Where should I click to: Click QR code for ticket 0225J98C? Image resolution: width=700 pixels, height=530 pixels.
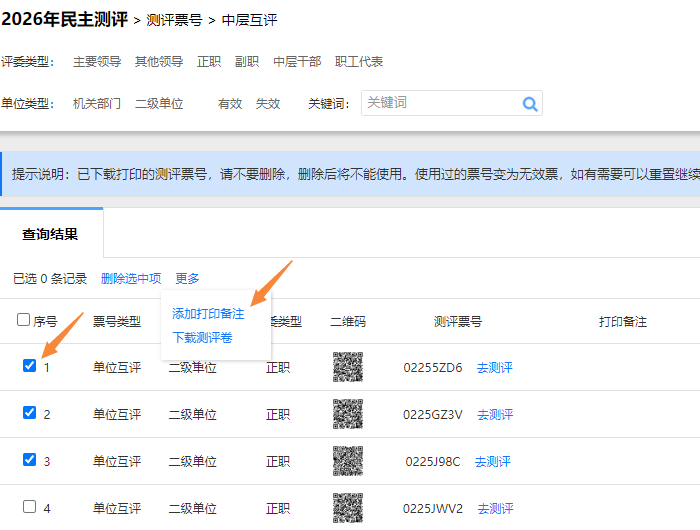coord(348,461)
